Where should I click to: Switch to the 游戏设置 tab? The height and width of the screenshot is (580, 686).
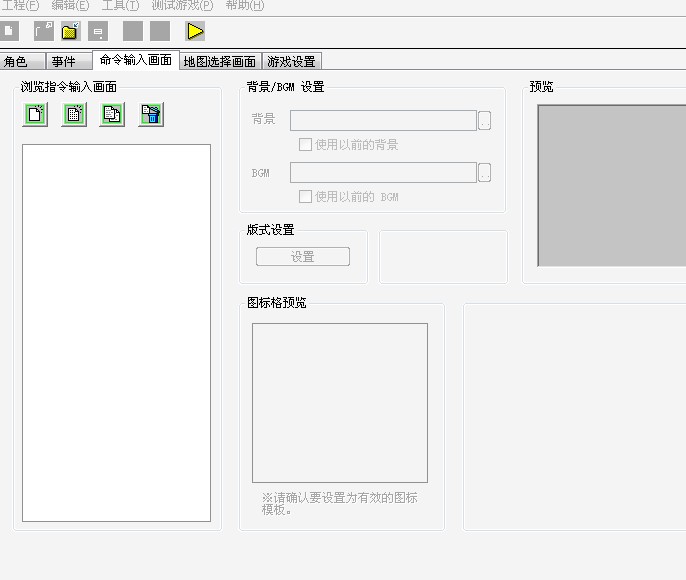pos(292,61)
